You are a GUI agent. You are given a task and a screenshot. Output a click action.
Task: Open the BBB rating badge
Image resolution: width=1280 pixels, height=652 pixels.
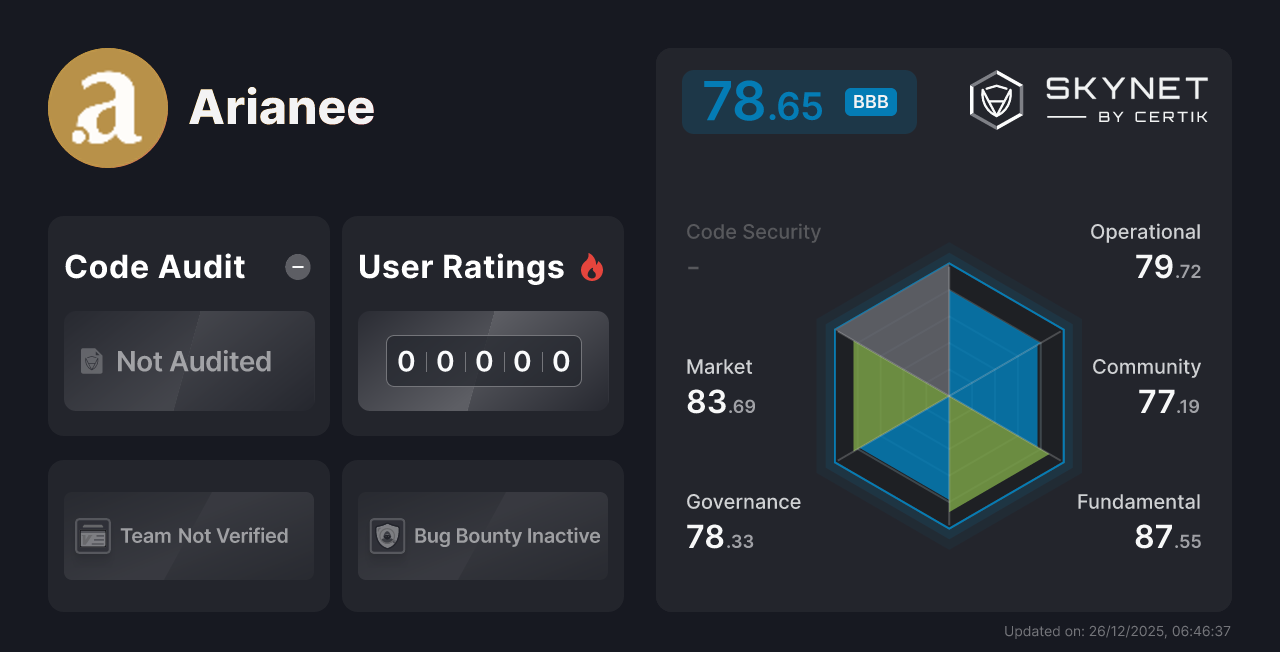tap(869, 102)
